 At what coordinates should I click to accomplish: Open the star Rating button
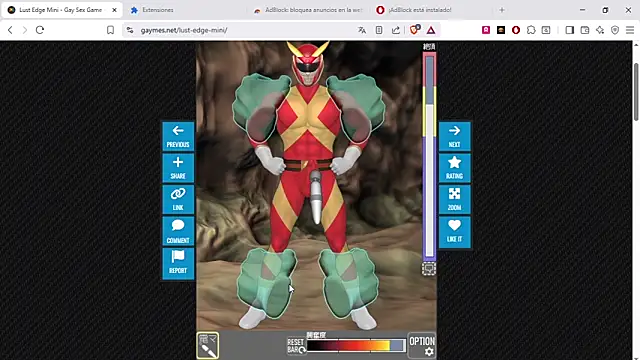[x=455, y=168]
